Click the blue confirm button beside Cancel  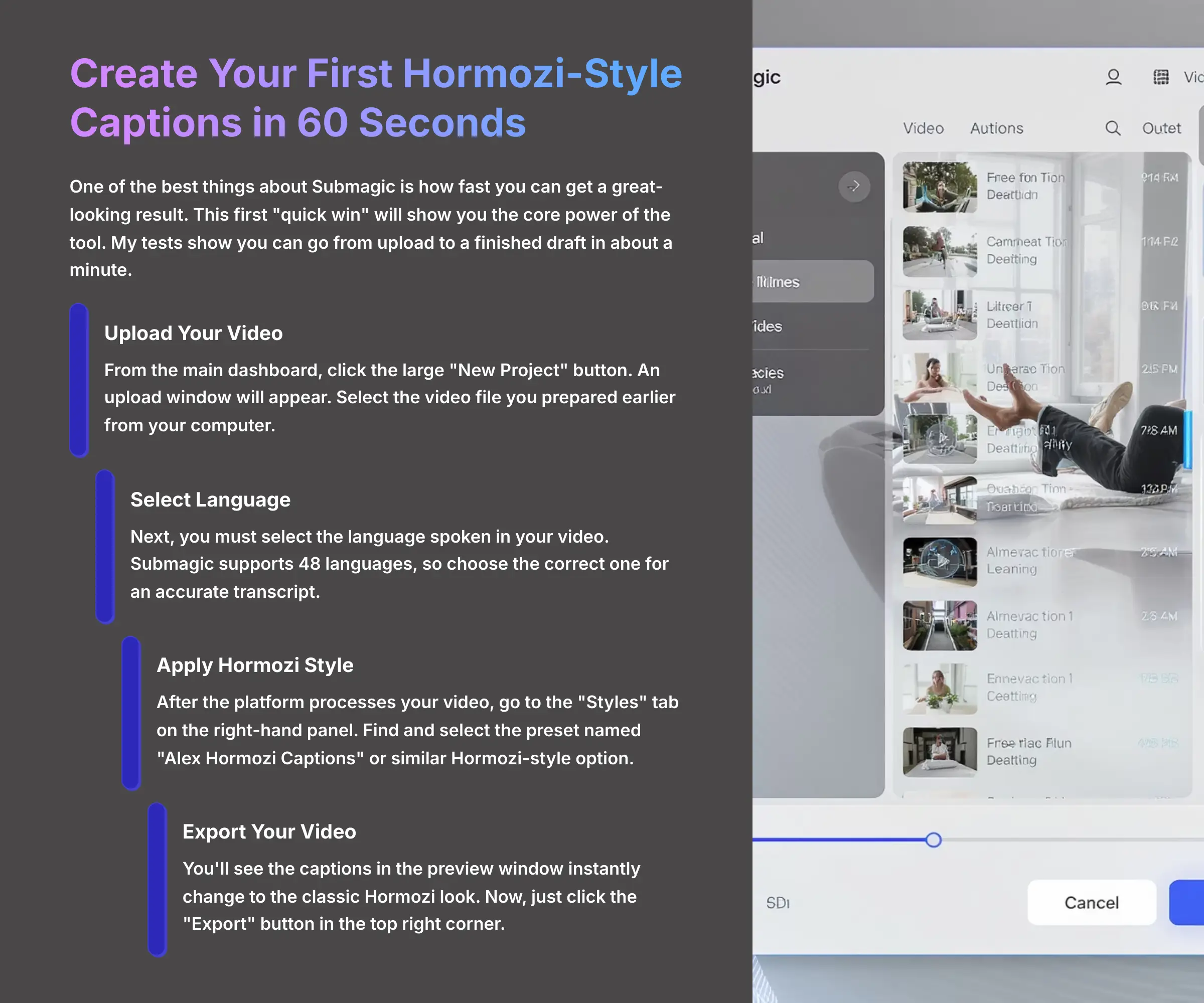1187,902
